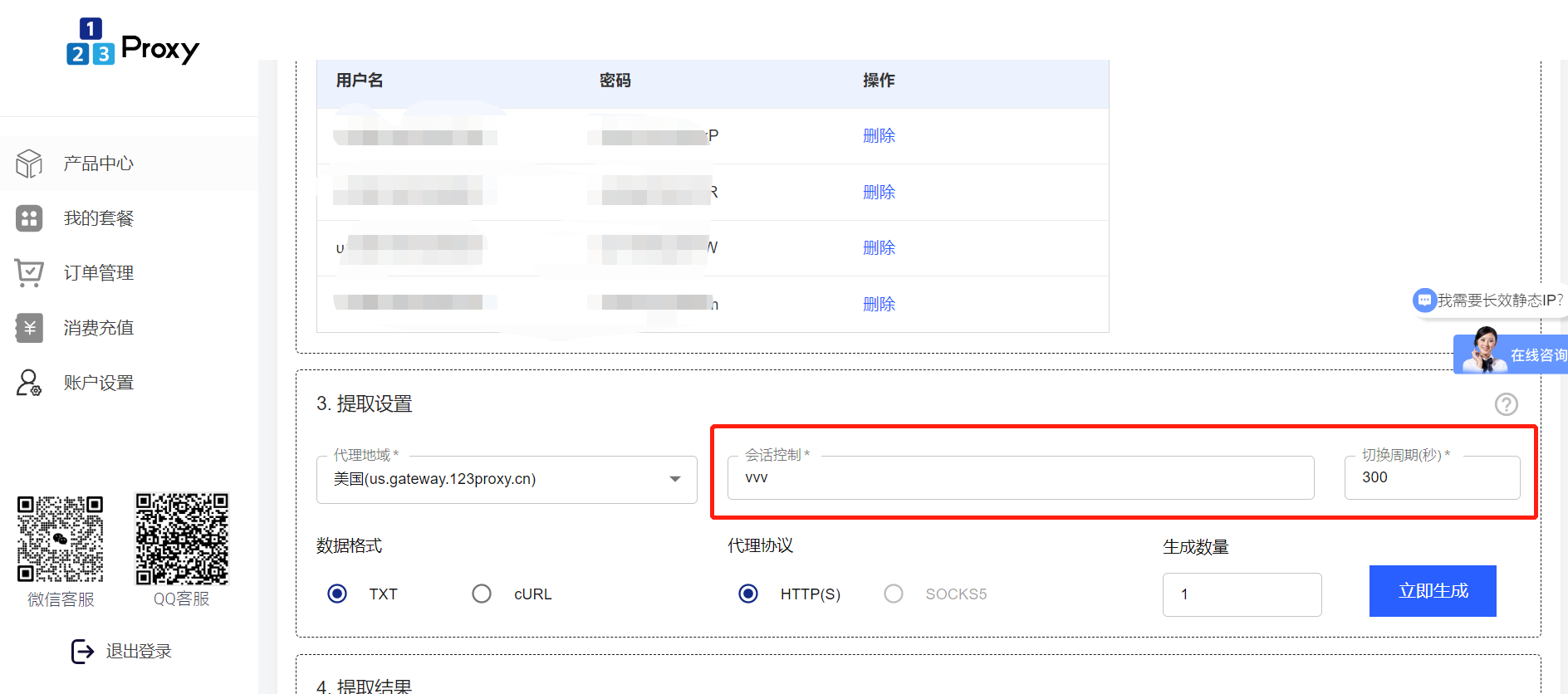Image resolution: width=1568 pixels, height=694 pixels.
Task: Choose HTTP(S) proxy protocol
Action: [748, 594]
